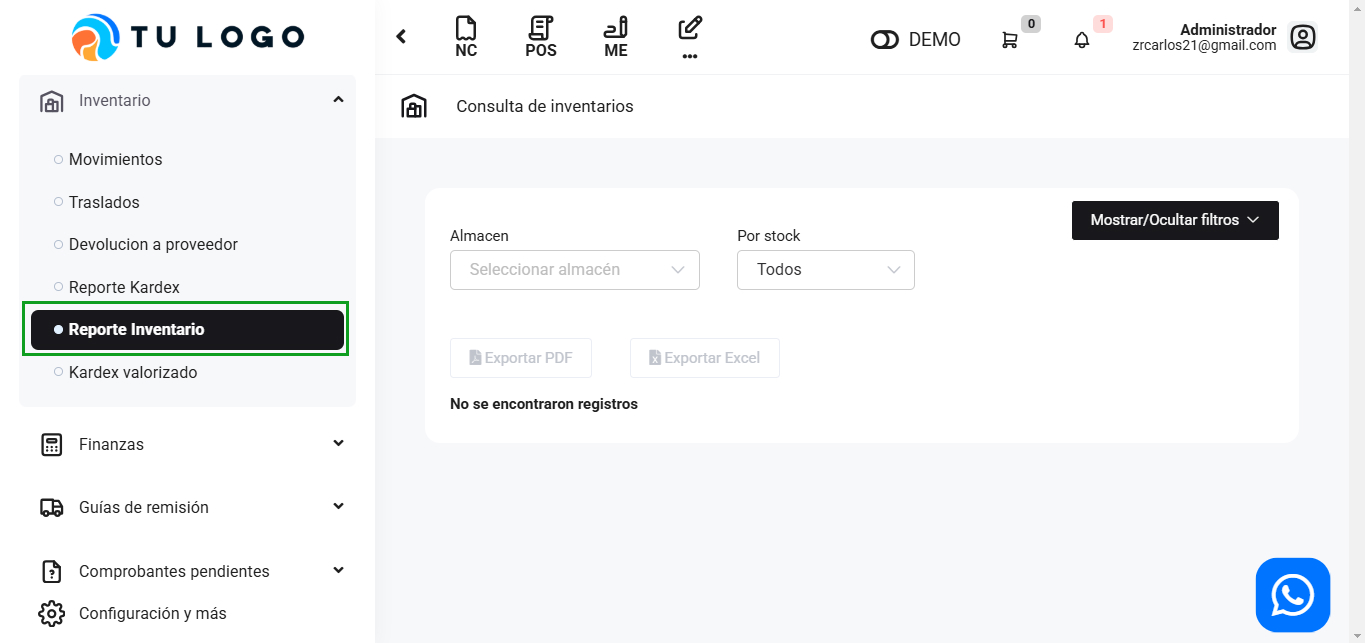Viewport: 1365px width, 643px height.
Task: Expand Guías de remisión menu
Action: 187,507
